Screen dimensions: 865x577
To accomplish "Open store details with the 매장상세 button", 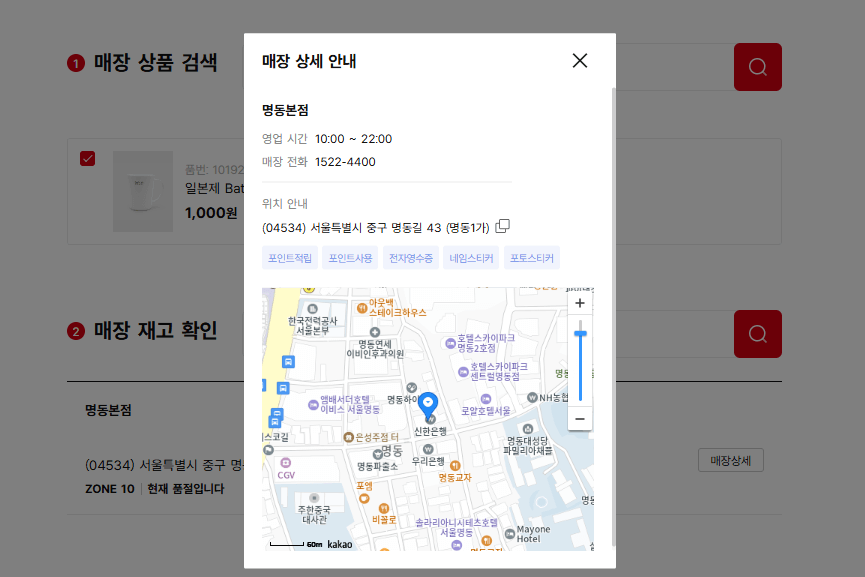I will tap(730, 460).
